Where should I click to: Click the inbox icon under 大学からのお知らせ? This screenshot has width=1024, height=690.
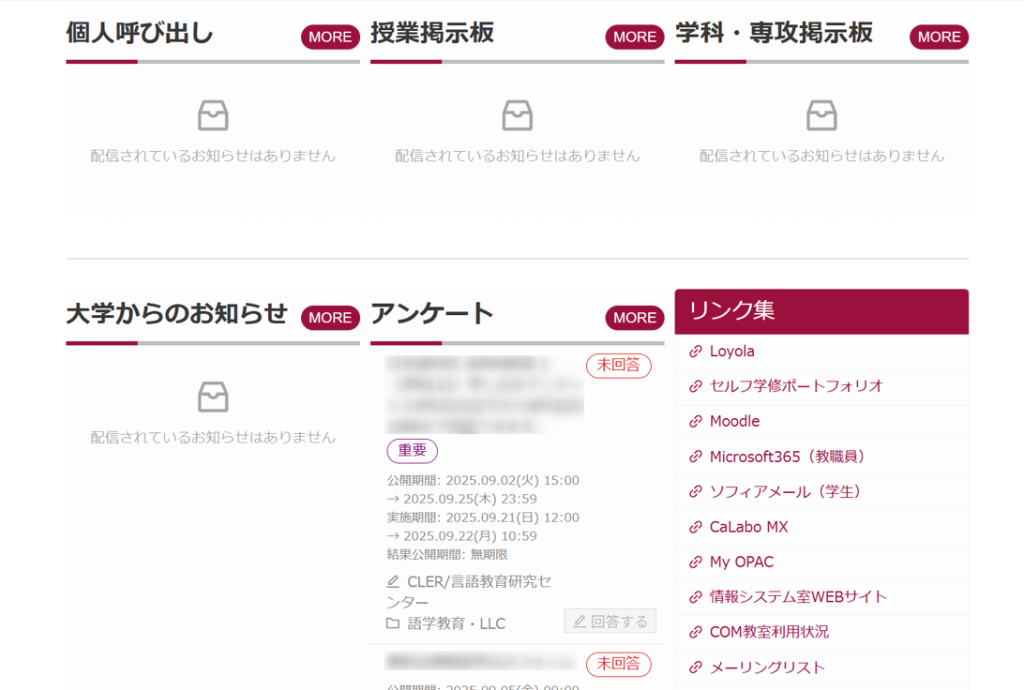coord(213,397)
